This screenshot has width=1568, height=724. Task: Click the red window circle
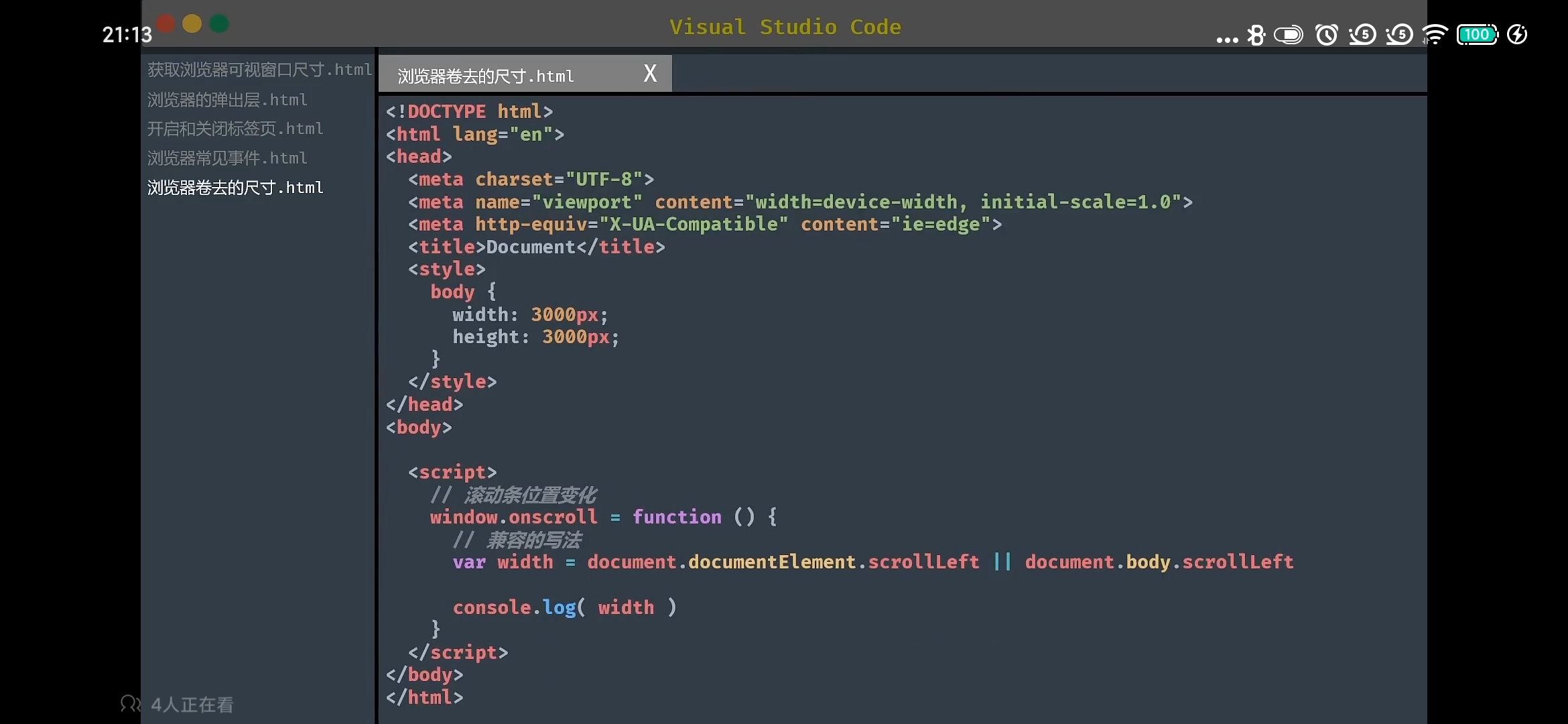[166, 24]
